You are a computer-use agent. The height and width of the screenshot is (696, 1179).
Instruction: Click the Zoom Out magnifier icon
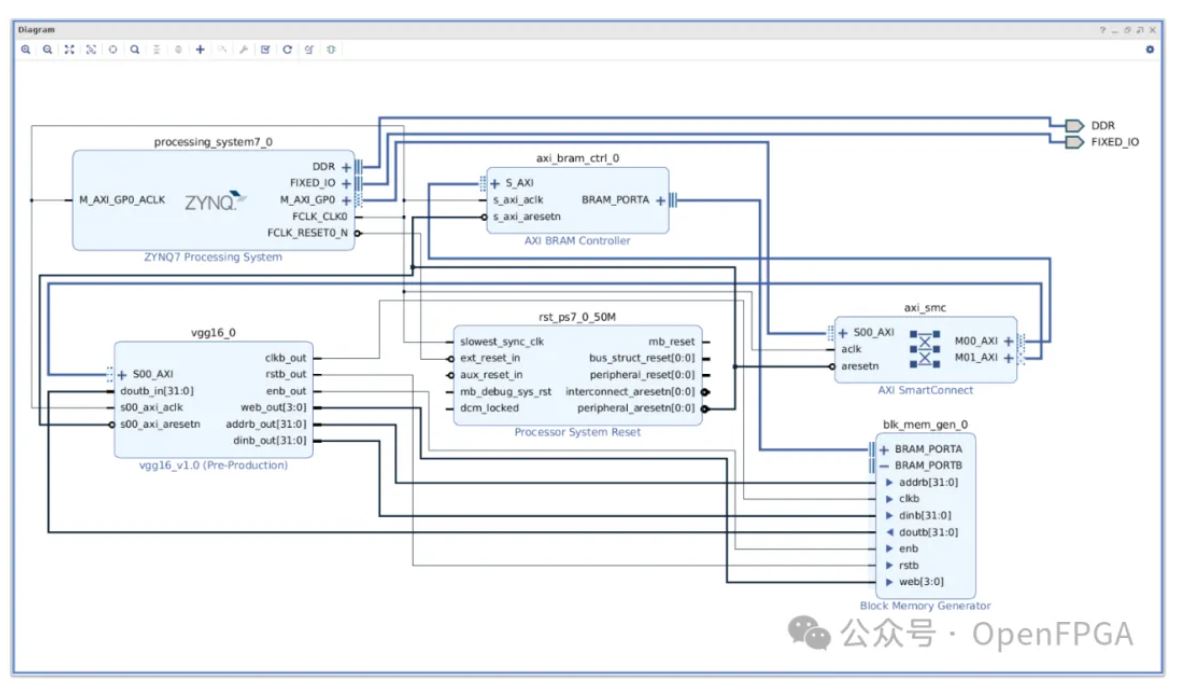tap(47, 50)
